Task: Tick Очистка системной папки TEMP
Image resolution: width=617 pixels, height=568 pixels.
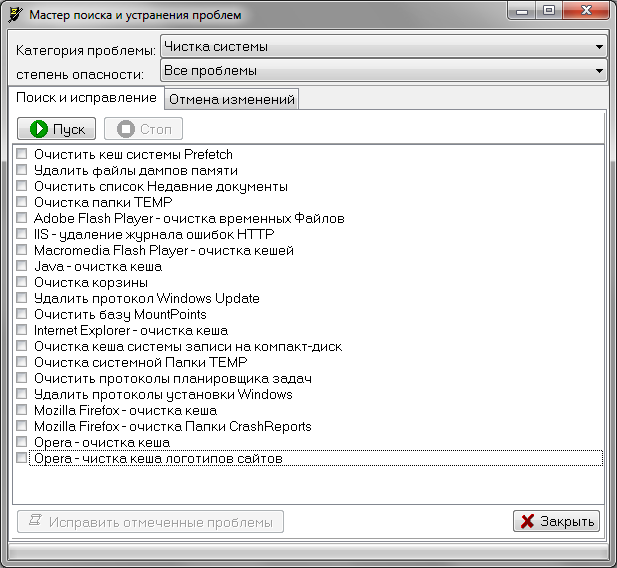Action: tap(22, 362)
